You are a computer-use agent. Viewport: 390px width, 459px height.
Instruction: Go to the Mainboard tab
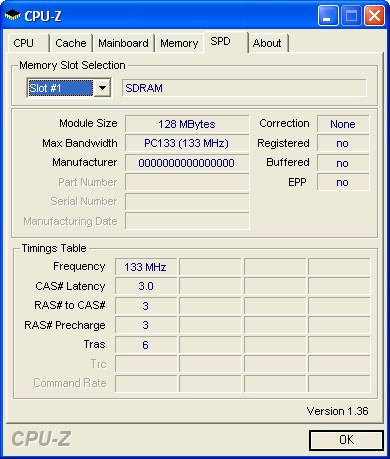(x=123, y=43)
